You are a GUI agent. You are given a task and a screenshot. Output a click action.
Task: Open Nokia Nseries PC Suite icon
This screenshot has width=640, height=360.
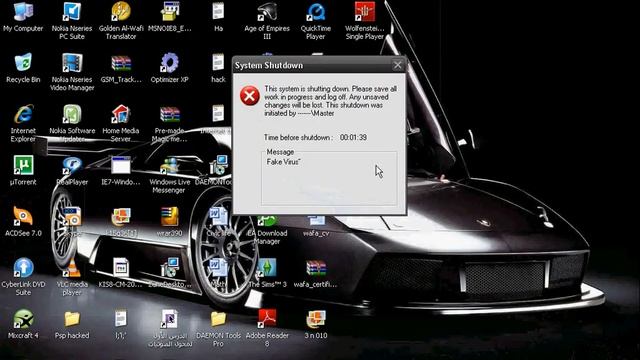coord(72,12)
